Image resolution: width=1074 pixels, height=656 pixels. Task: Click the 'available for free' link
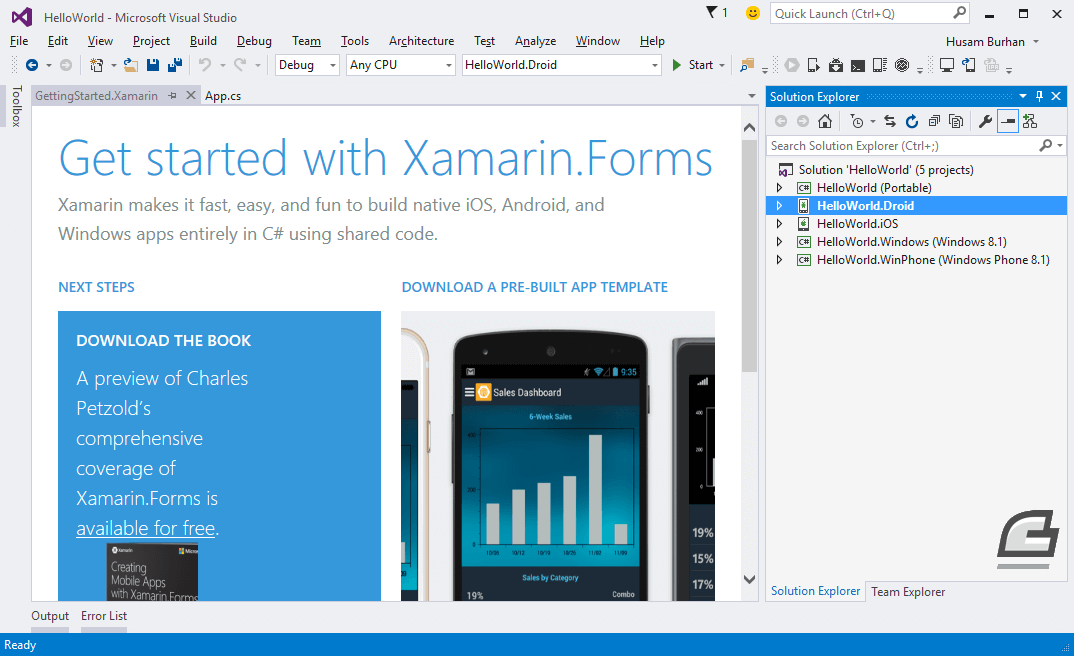click(145, 528)
